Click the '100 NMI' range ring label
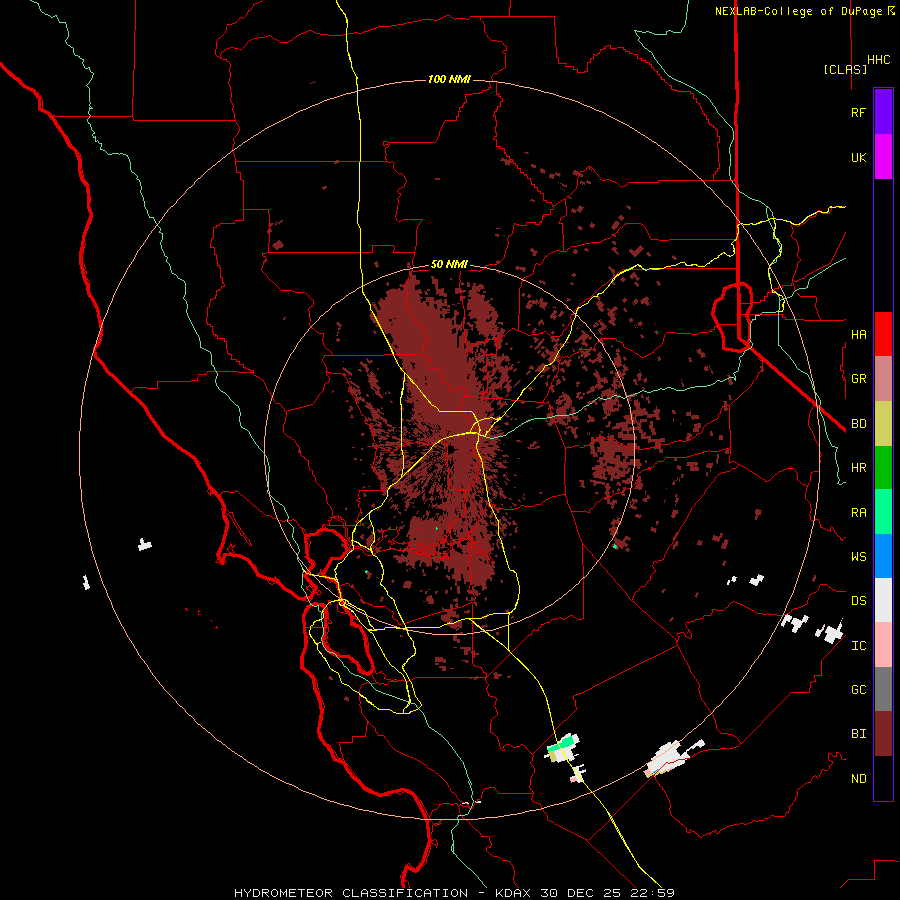900x900 pixels. (x=449, y=79)
